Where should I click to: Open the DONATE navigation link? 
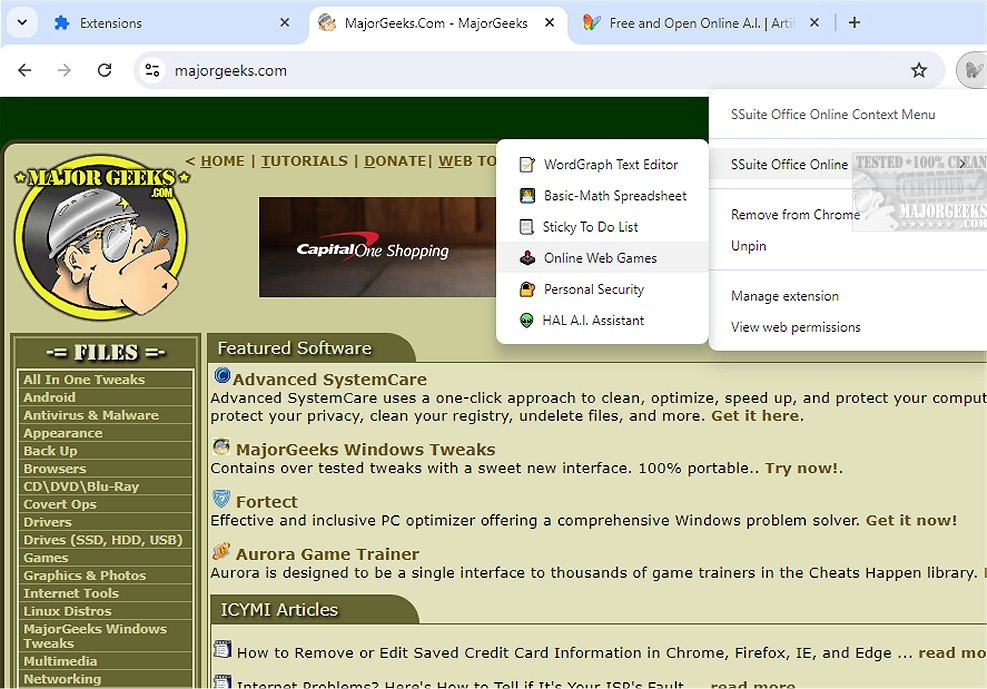(395, 161)
